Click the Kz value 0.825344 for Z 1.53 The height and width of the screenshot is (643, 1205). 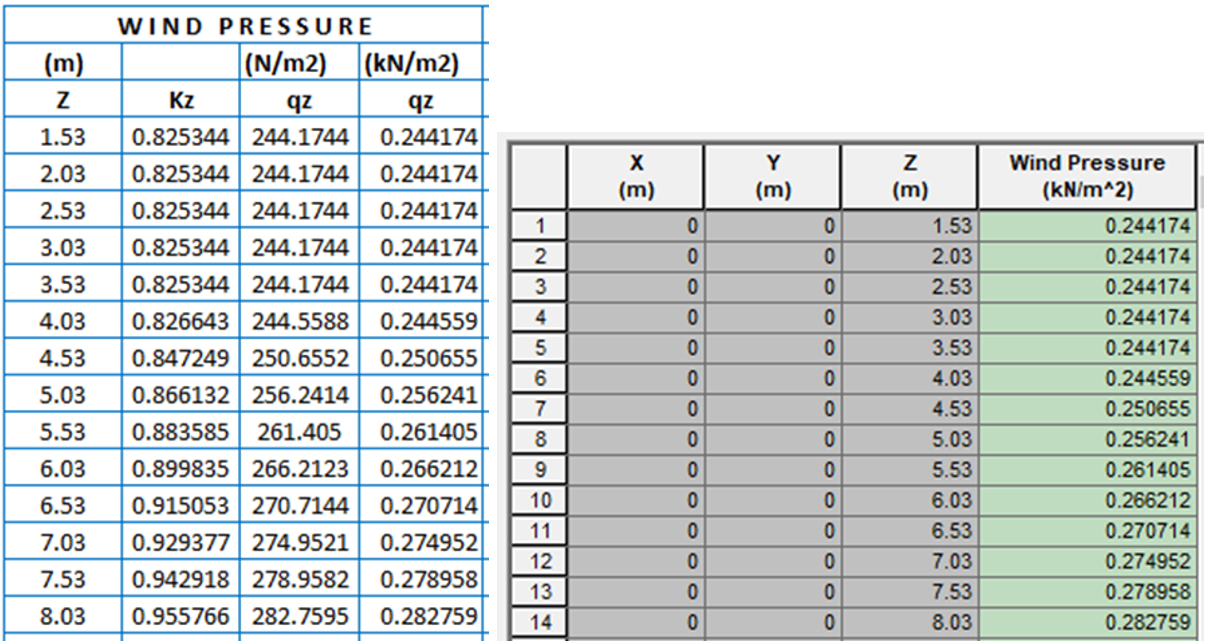(178, 134)
